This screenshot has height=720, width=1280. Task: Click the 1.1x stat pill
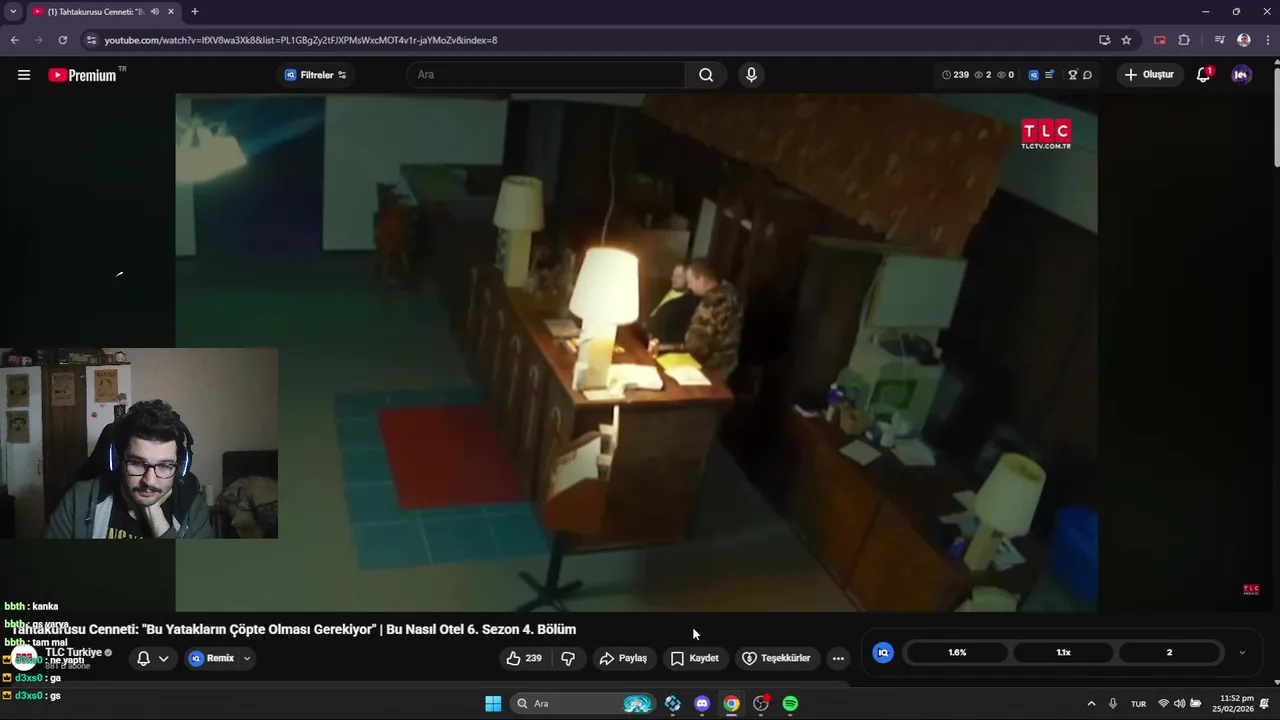tap(1063, 652)
